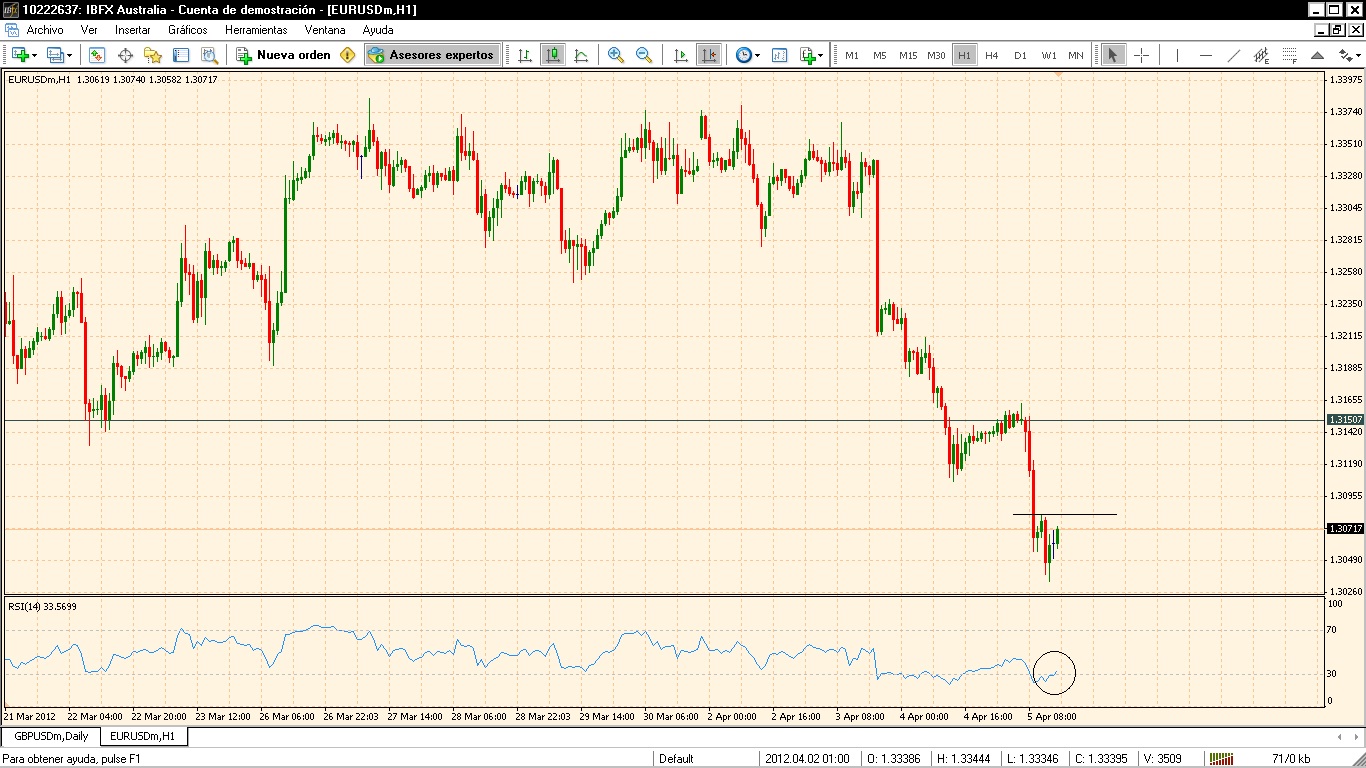
Task: Click the Default profile status entry
Action: click(676, 759)
